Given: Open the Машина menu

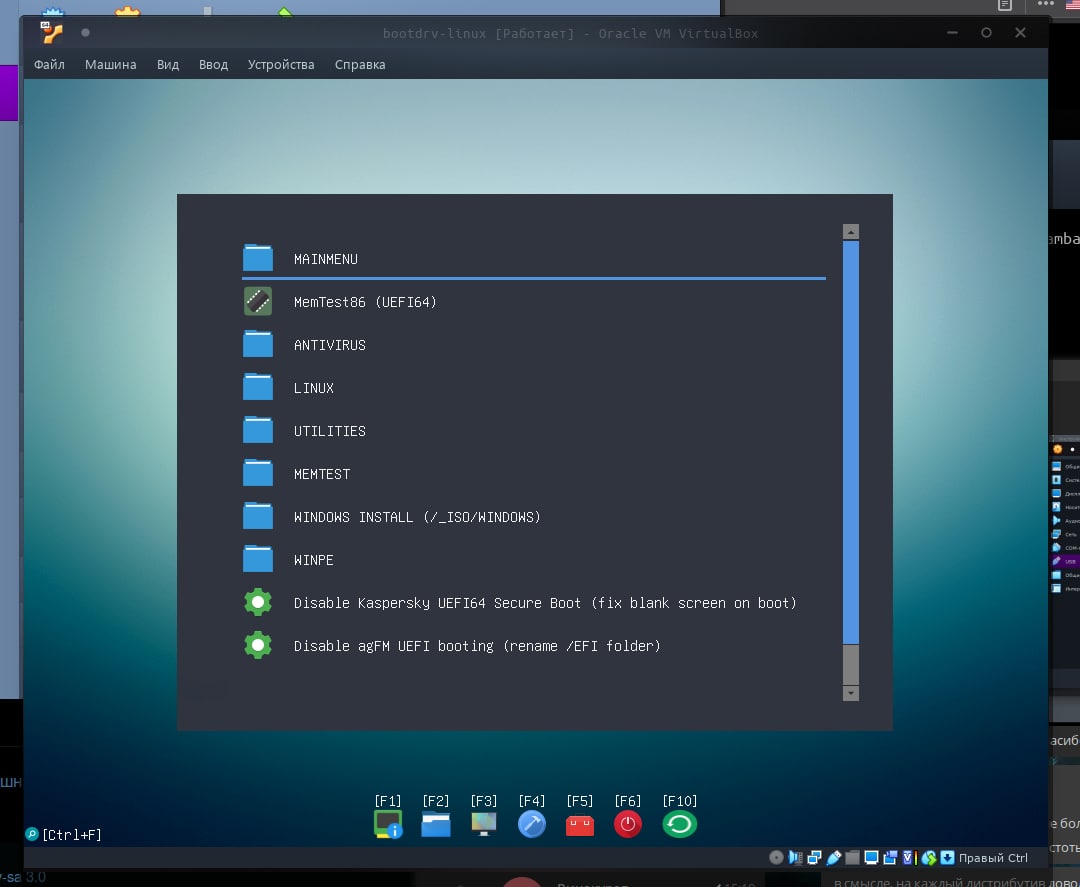Looking at the screenshot, I should point(111,64).
